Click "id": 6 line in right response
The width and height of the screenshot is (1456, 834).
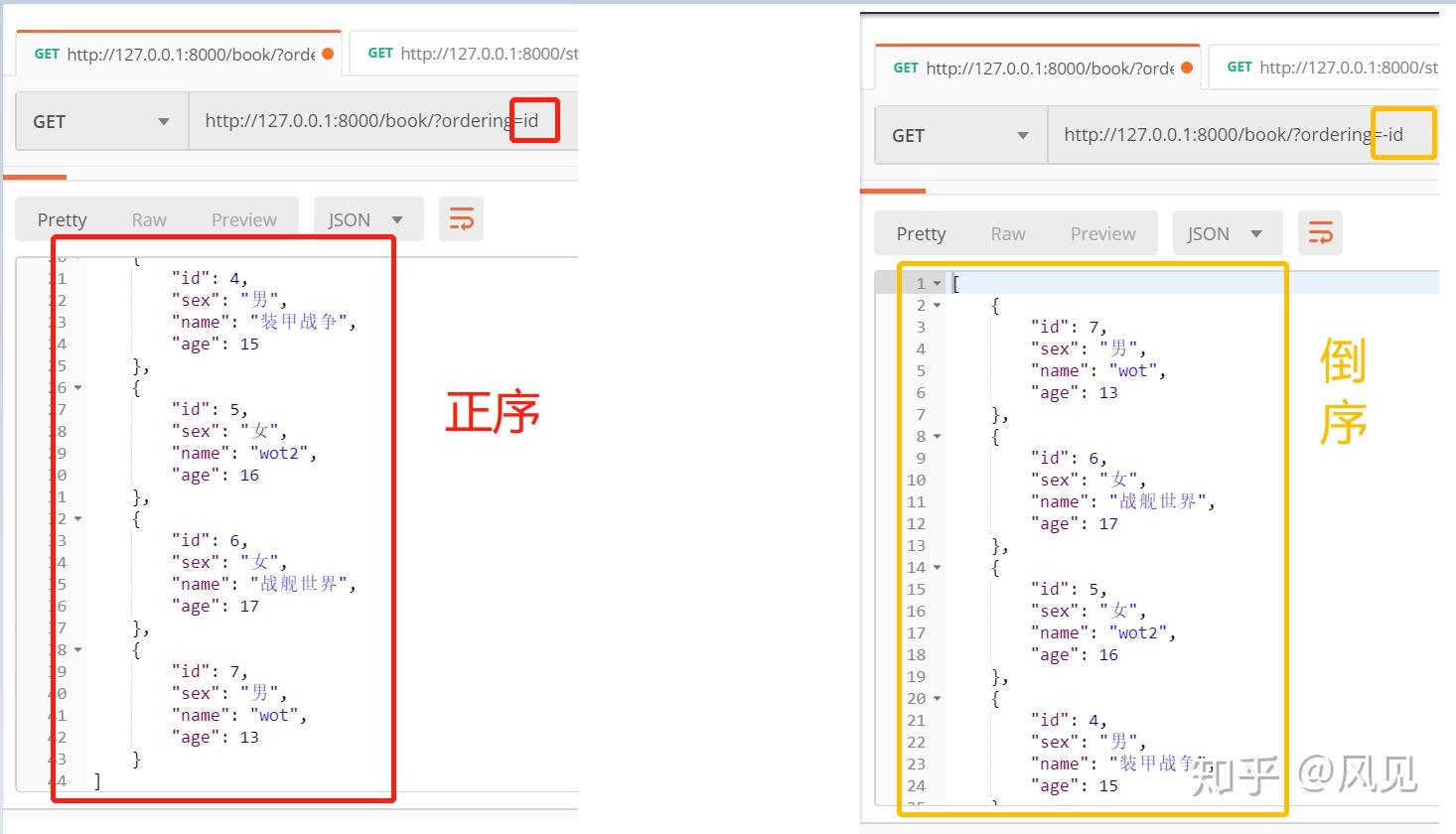pos(1069,458)
